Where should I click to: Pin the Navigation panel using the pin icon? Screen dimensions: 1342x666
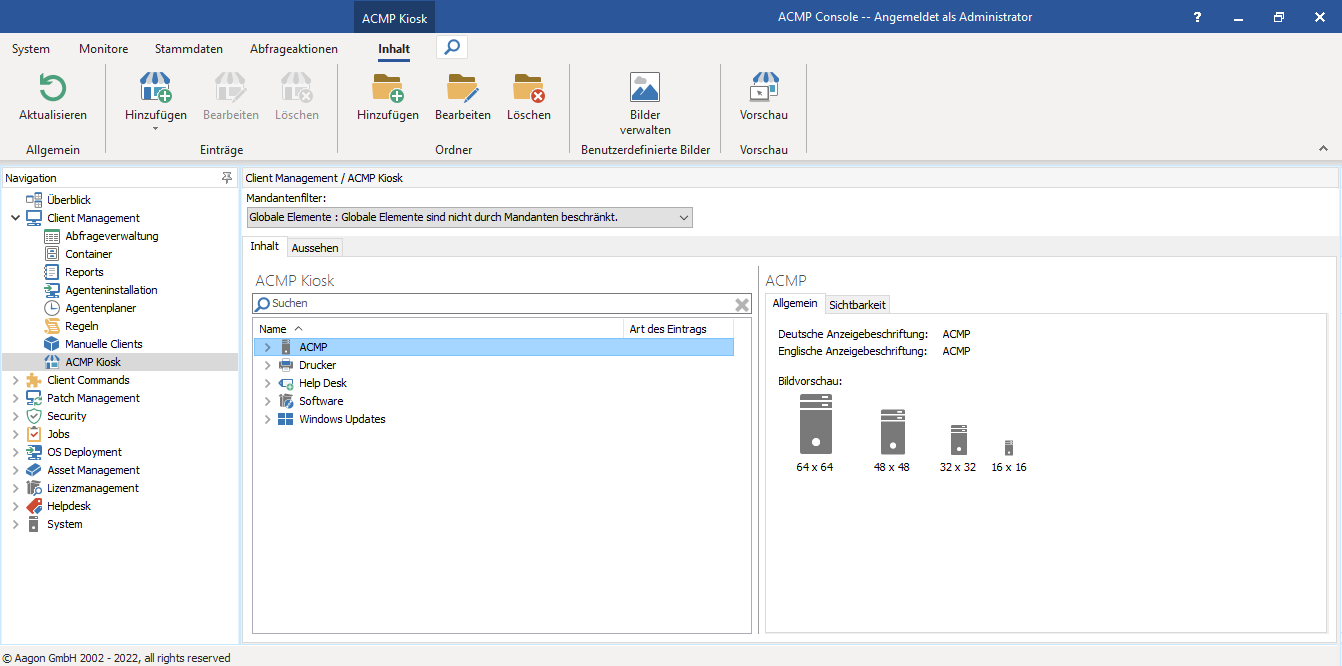coord(228,177)
